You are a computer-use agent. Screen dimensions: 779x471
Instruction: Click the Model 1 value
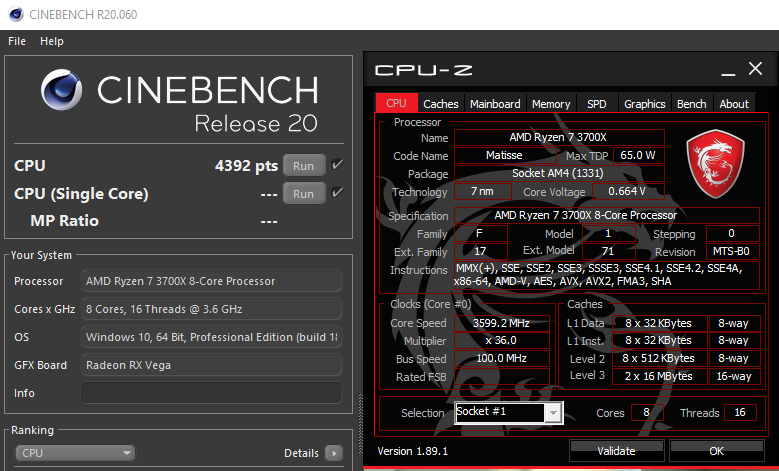coord(609,234)
